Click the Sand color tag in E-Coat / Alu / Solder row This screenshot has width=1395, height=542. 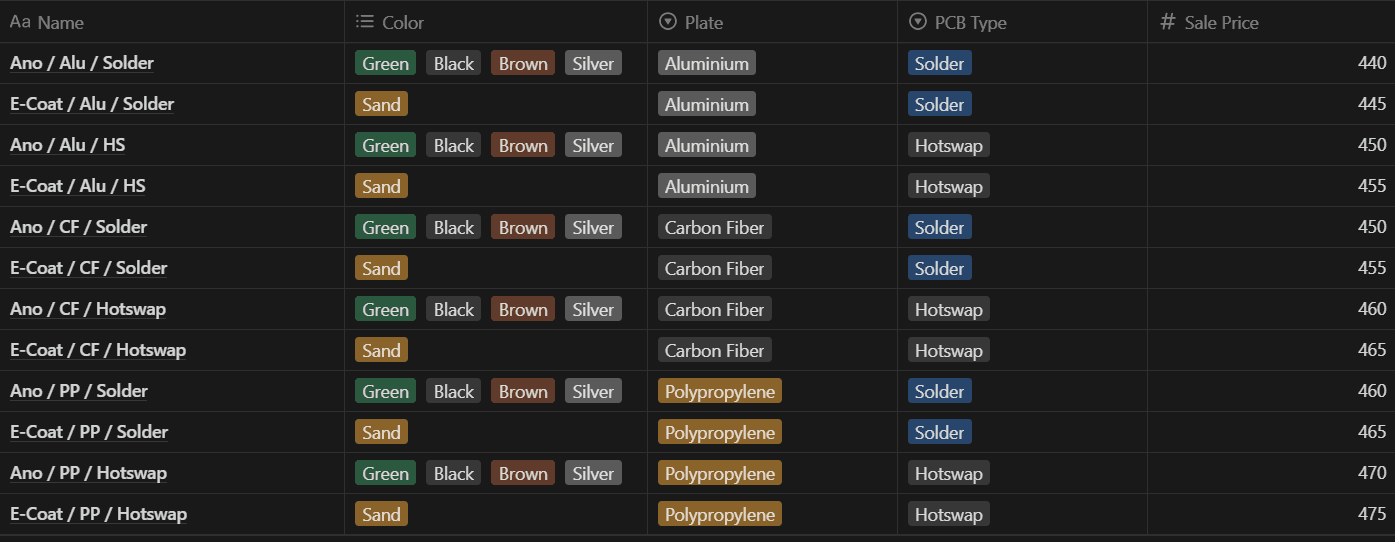pos(381,105)
